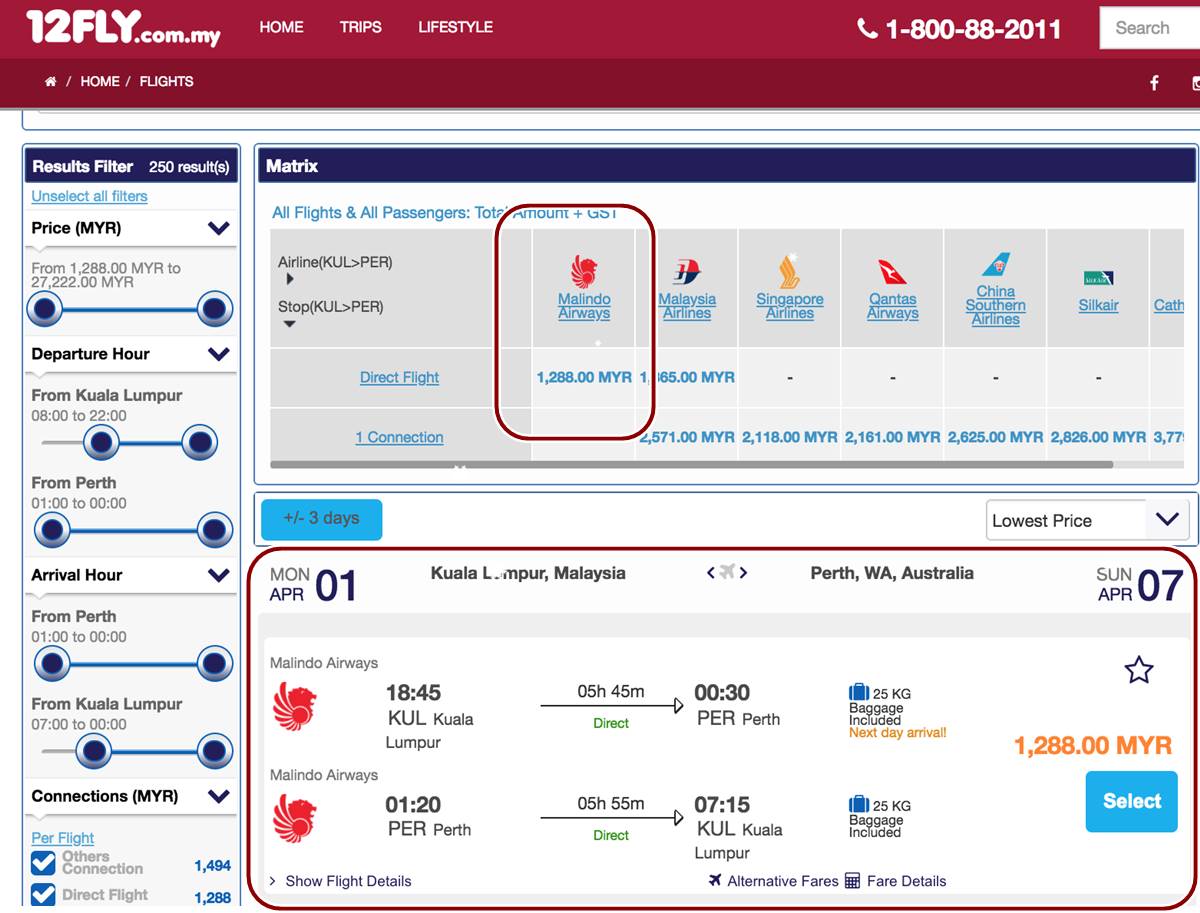This screenshot has width=1200, height=913.
Task: Select the 1,288.00 MYR Malindo flight
Action: click(1131, 801)
